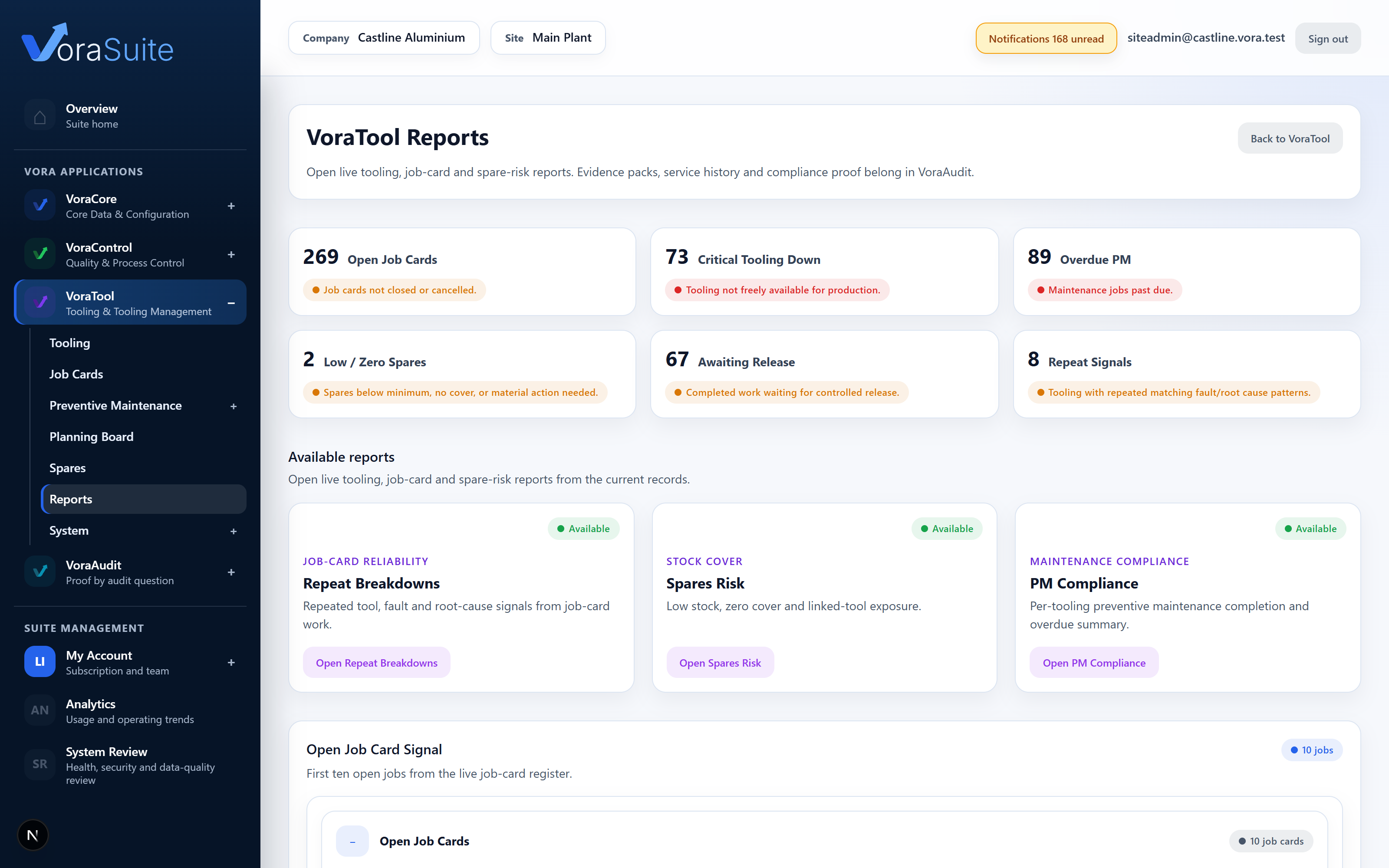1389x868 pixels.
Task: Click Open Repeat Breakdowns
Action: point(376,662)
